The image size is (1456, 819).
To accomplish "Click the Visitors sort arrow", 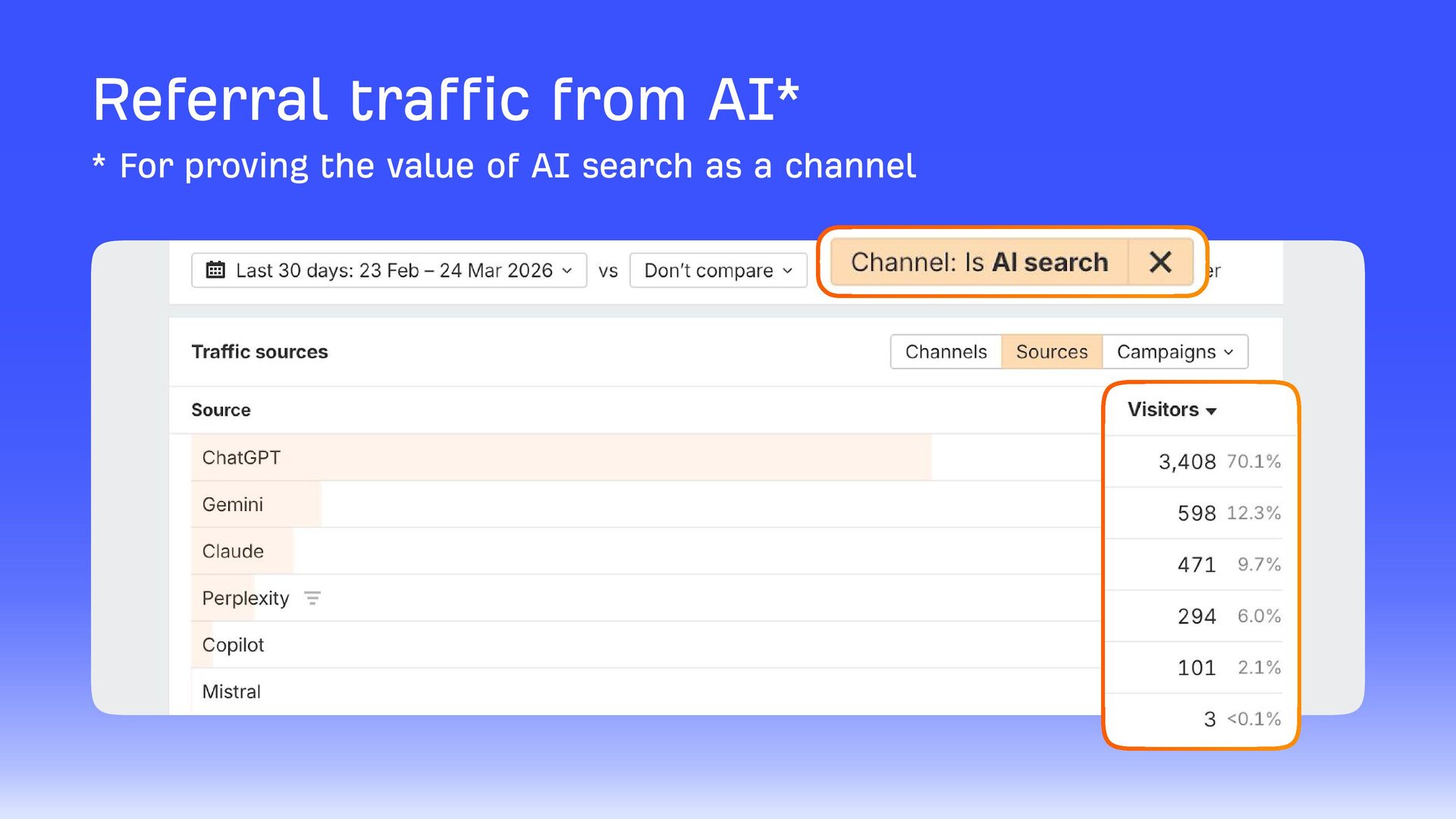I will [x=1212, y=411].
